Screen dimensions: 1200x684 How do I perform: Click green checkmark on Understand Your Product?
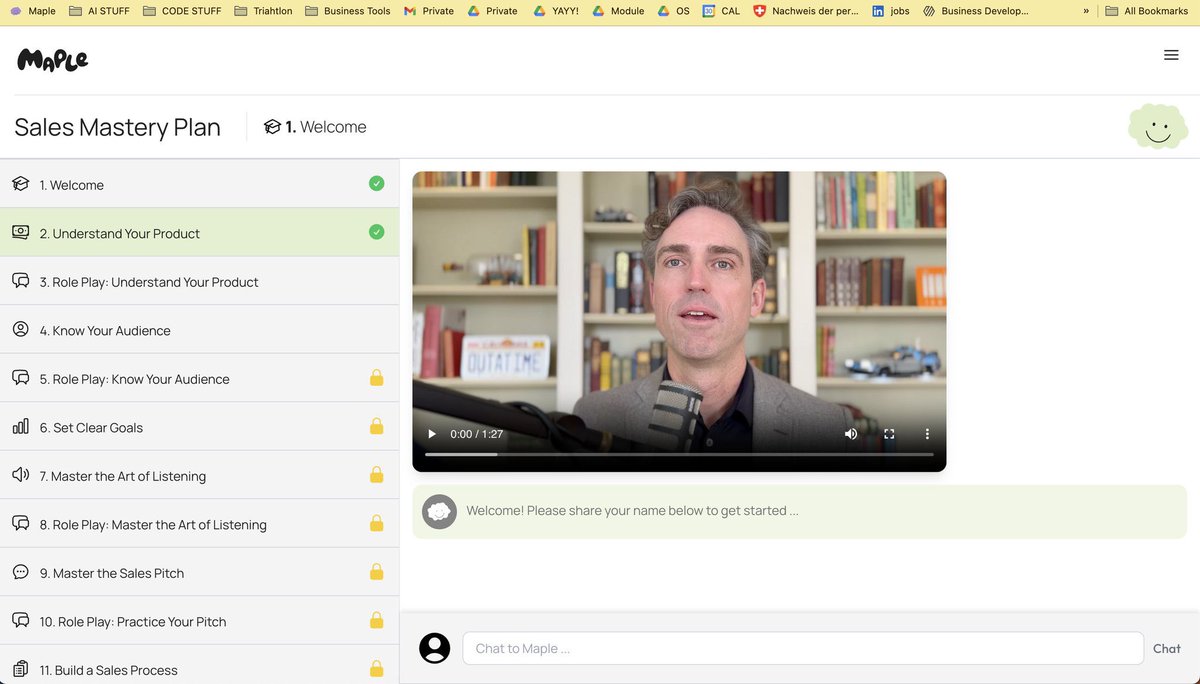(376, 232)
